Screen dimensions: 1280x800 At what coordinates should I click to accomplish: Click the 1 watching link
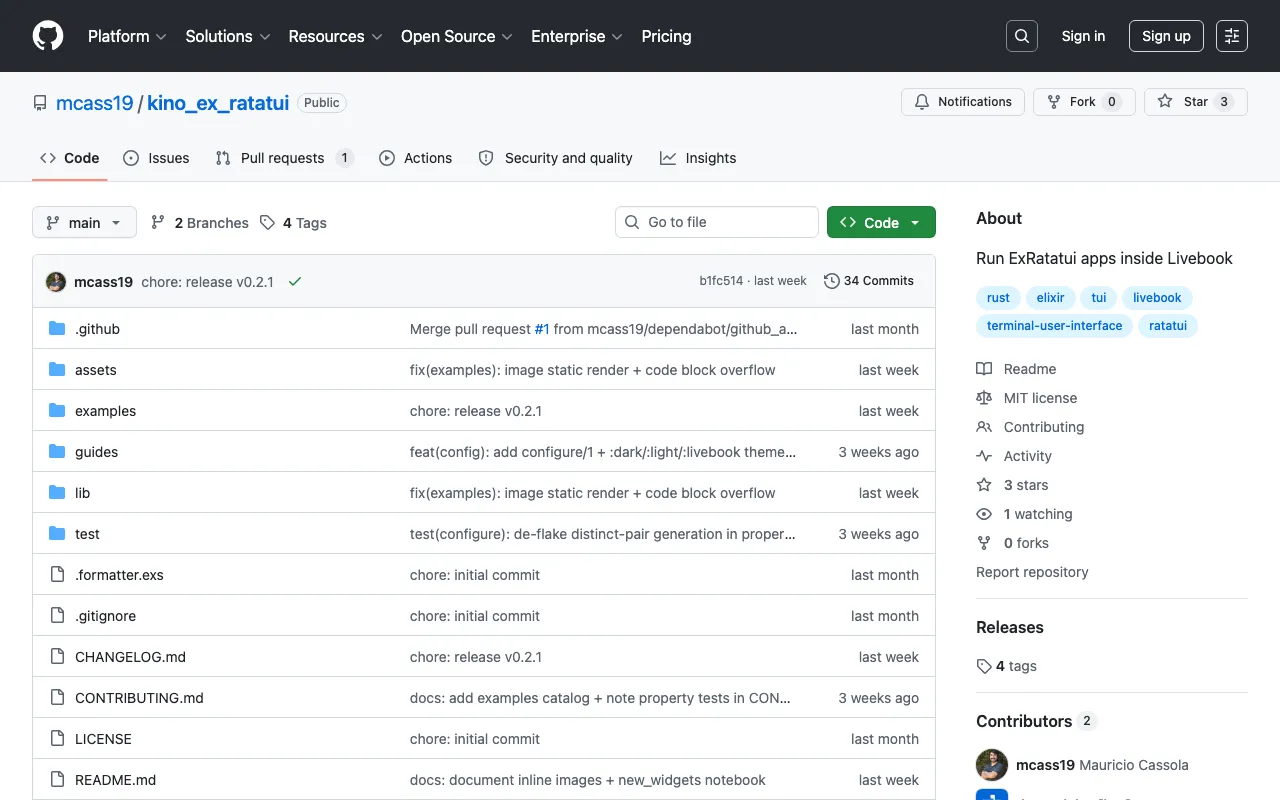1038,514
